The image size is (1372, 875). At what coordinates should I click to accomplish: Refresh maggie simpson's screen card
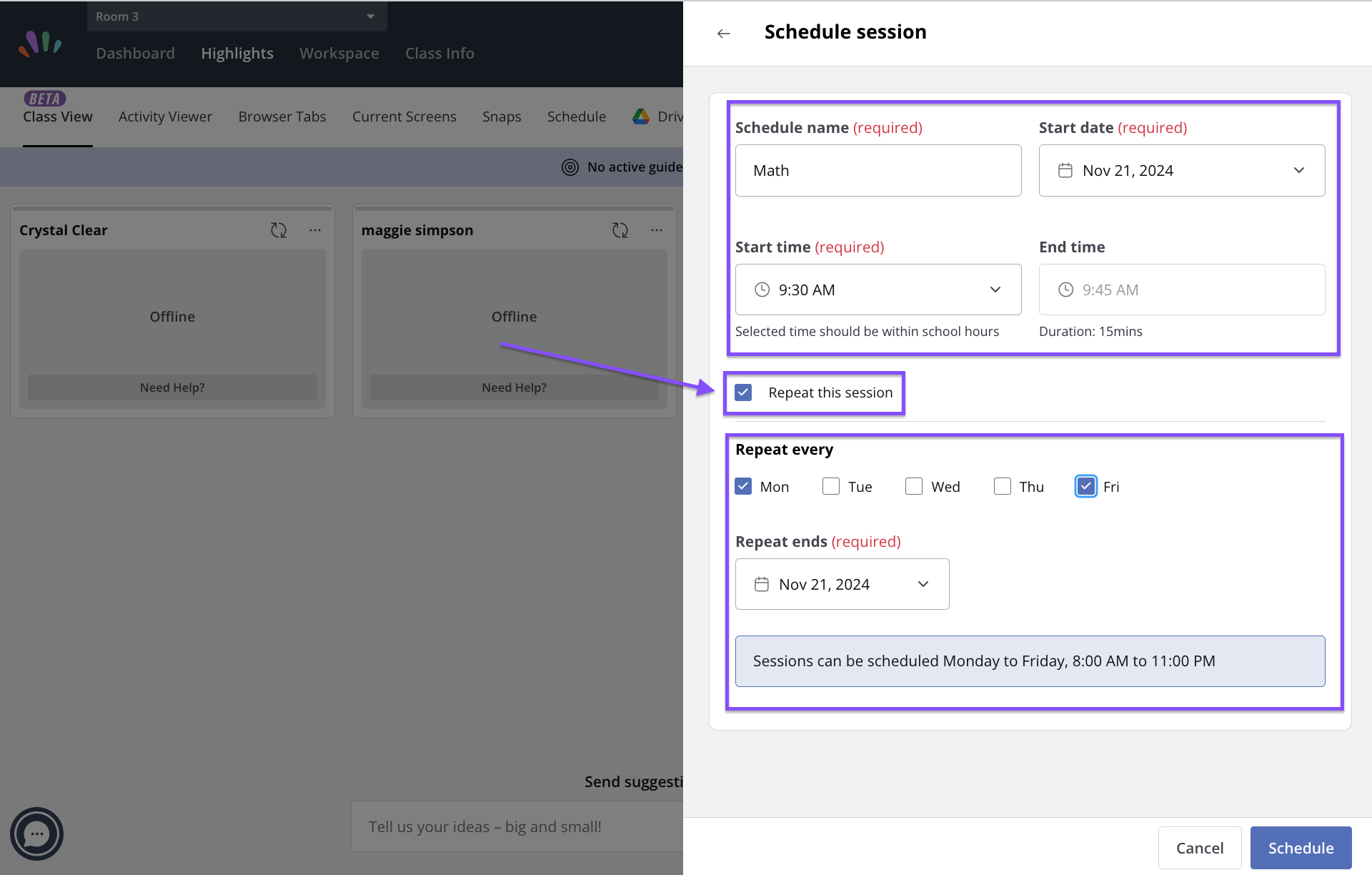(x=620, y=230)
